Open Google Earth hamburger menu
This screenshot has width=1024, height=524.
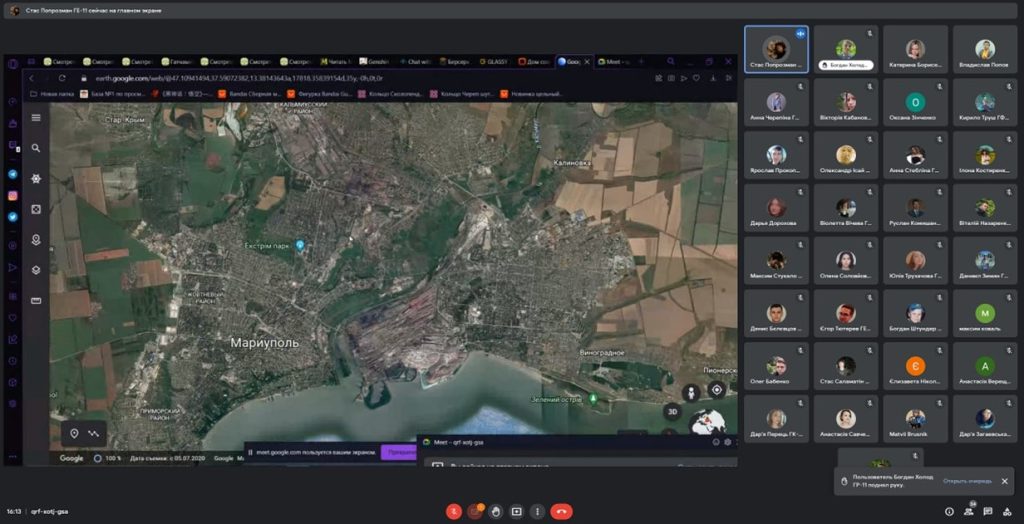(x=36, y=117)
